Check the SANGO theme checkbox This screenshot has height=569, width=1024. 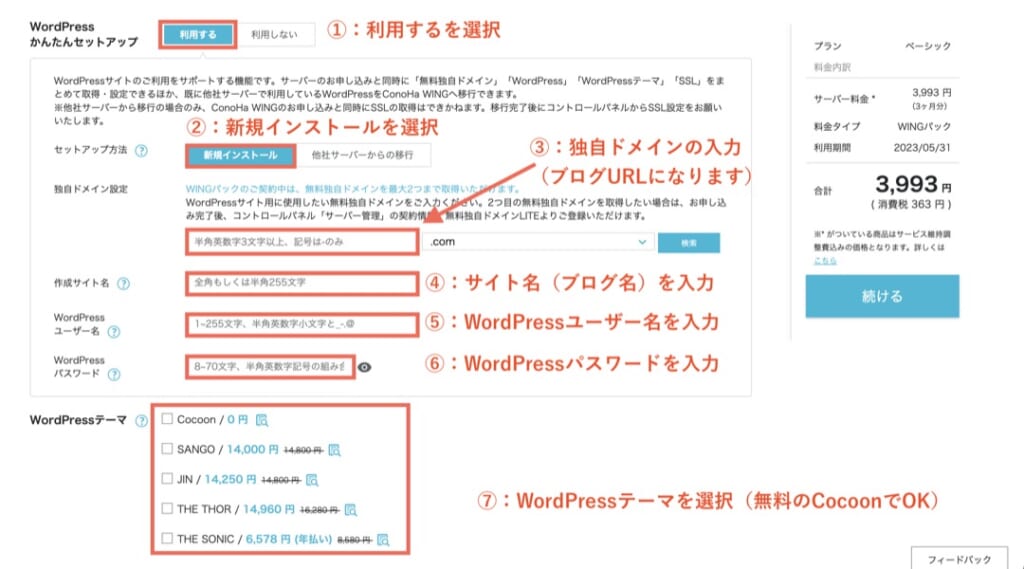pos(167,449)
